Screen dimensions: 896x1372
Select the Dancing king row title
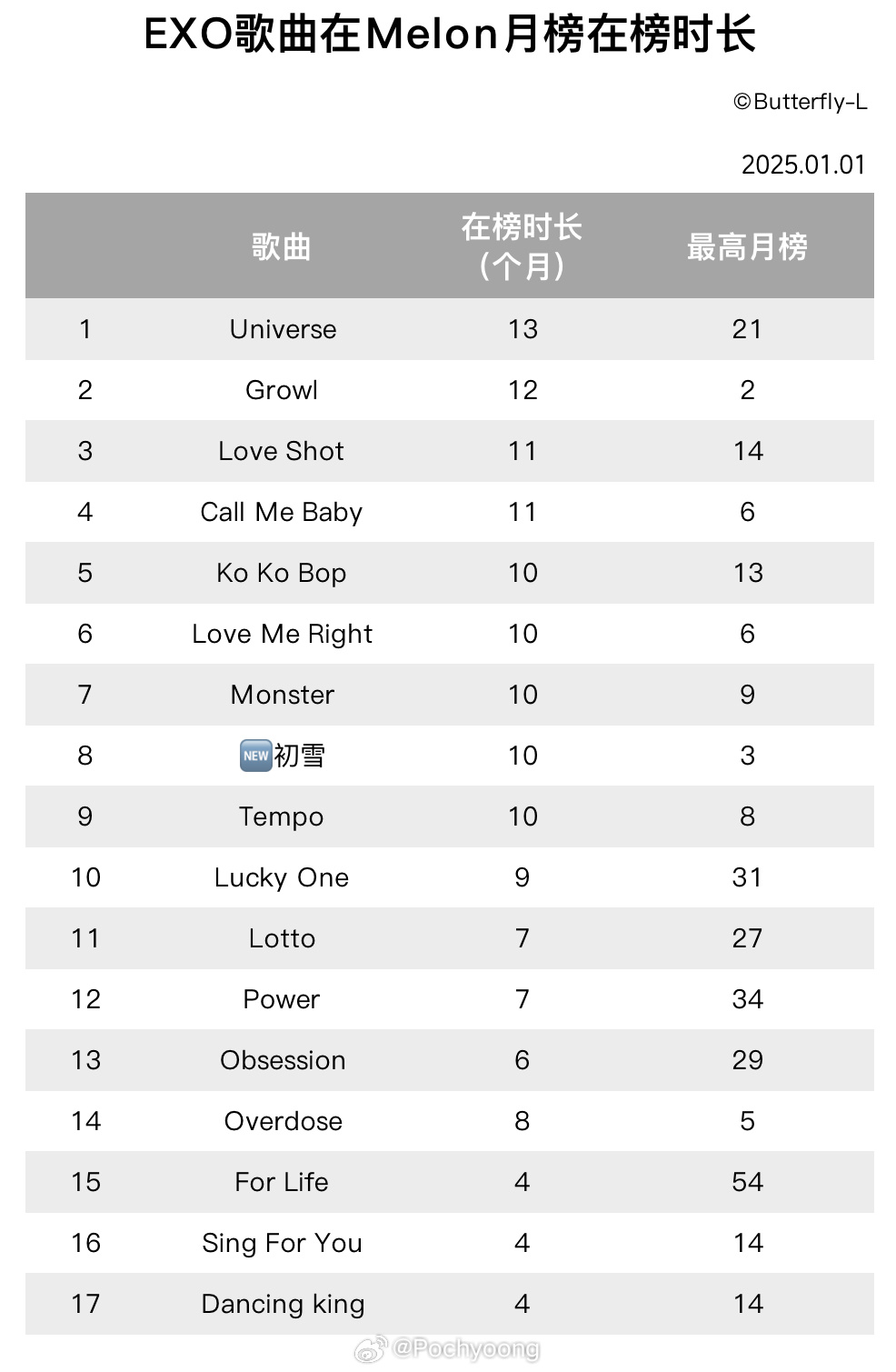(x=283, y=1304)
